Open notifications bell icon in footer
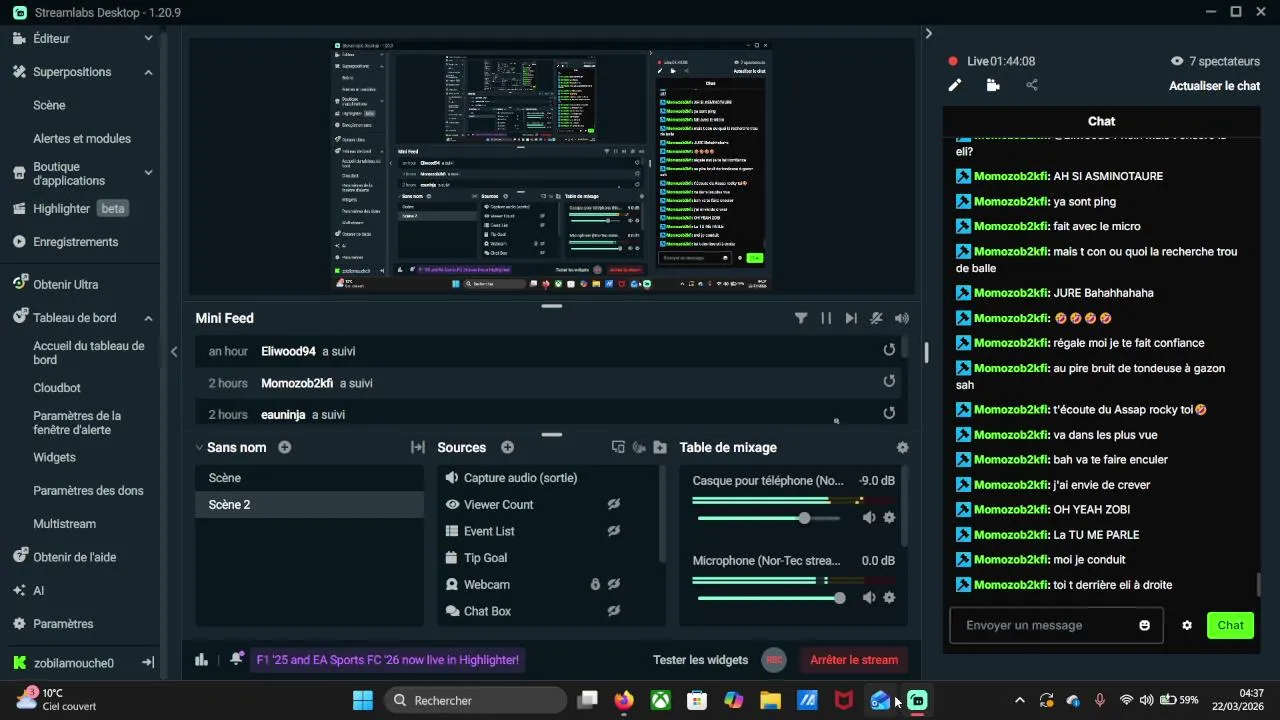The width and height of the screenshot is (1280, 720). coord(236,659)
